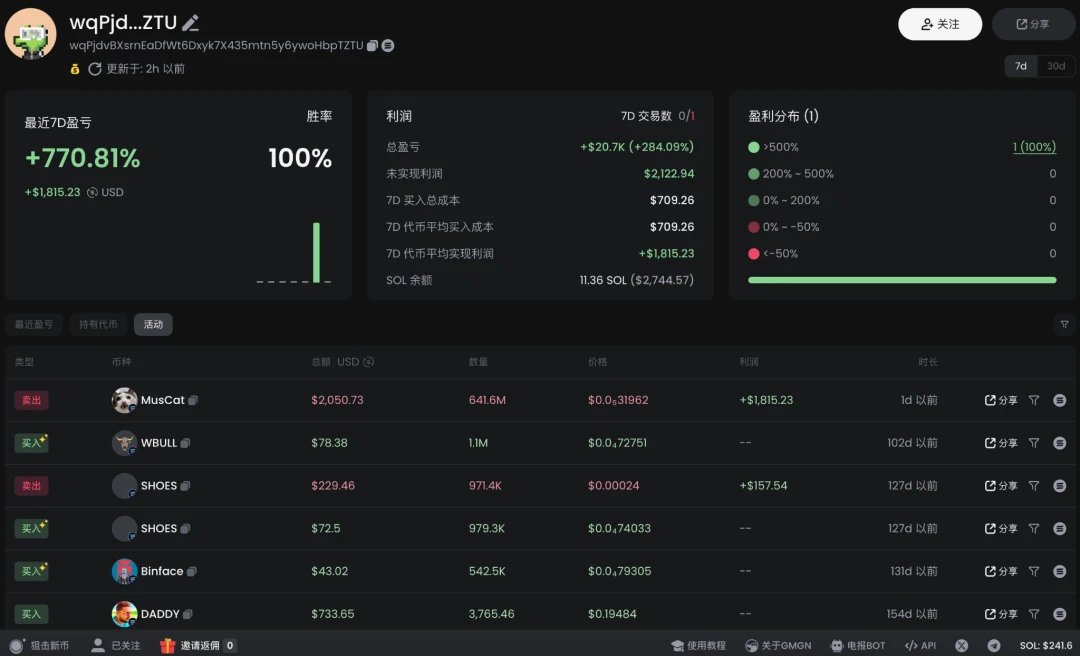Click the green profit distribution bar

pyautogui.click(x=900, y=280)
